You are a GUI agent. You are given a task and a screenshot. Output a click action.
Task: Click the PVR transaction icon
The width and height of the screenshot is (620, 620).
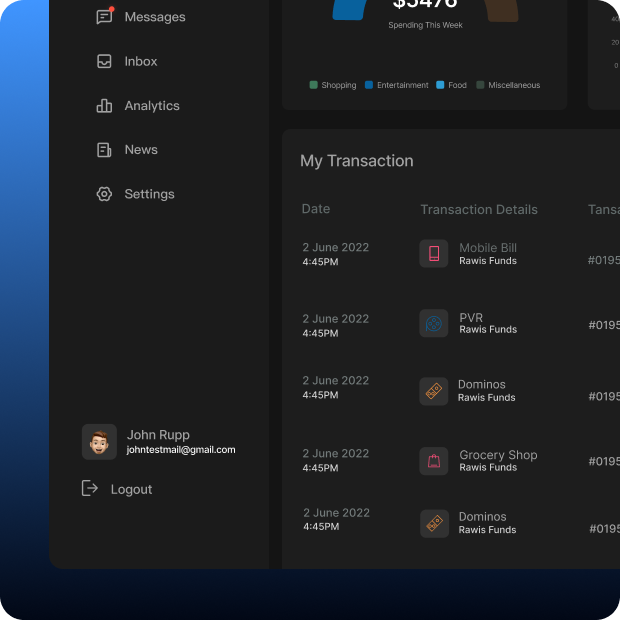pos(434,324)
